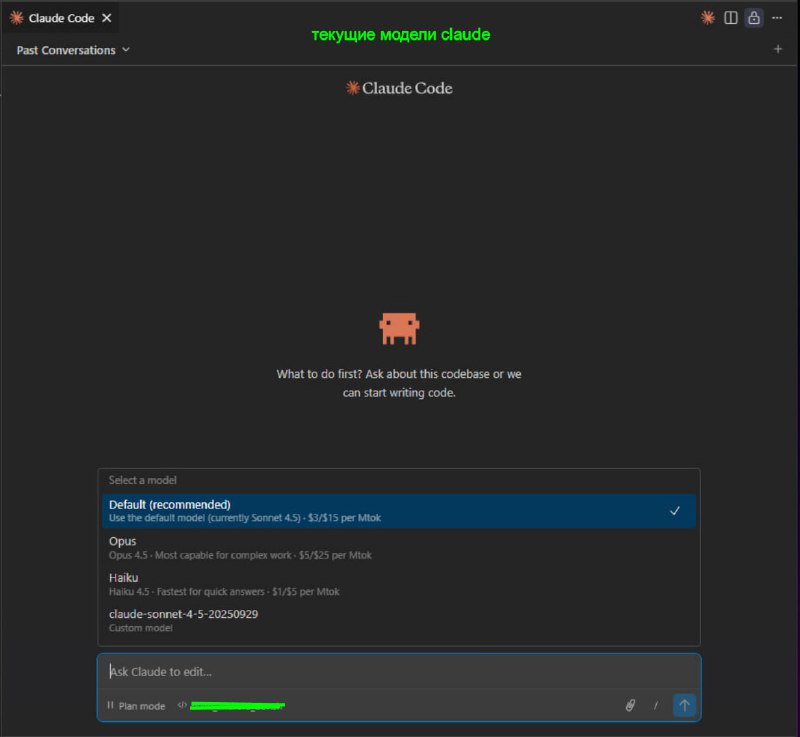Send message with the up arrow button

[684, 705]
